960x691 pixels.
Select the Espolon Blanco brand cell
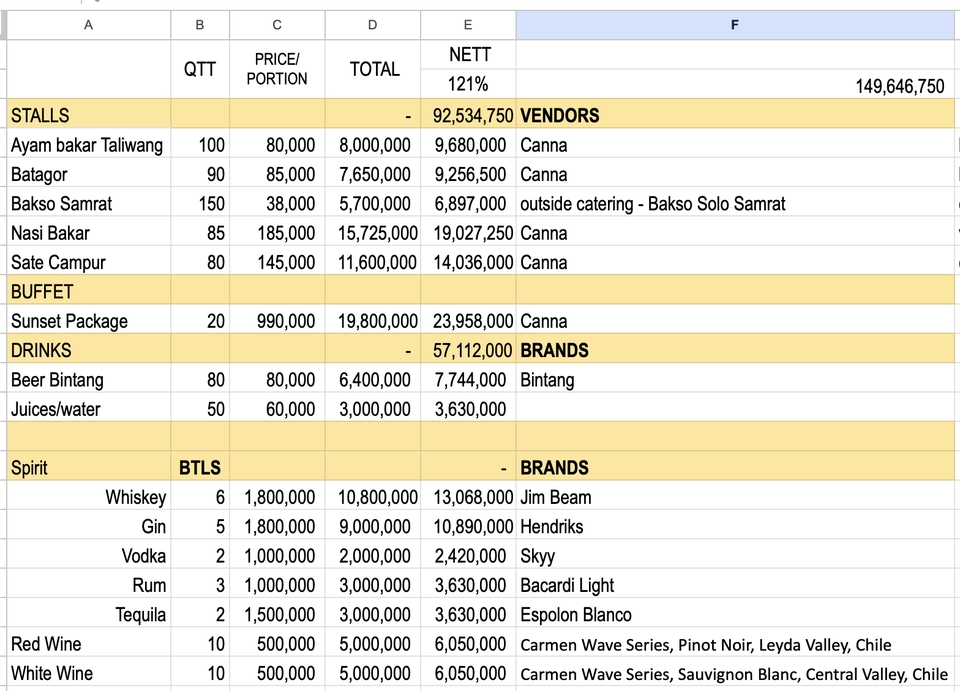pos(735,613)
